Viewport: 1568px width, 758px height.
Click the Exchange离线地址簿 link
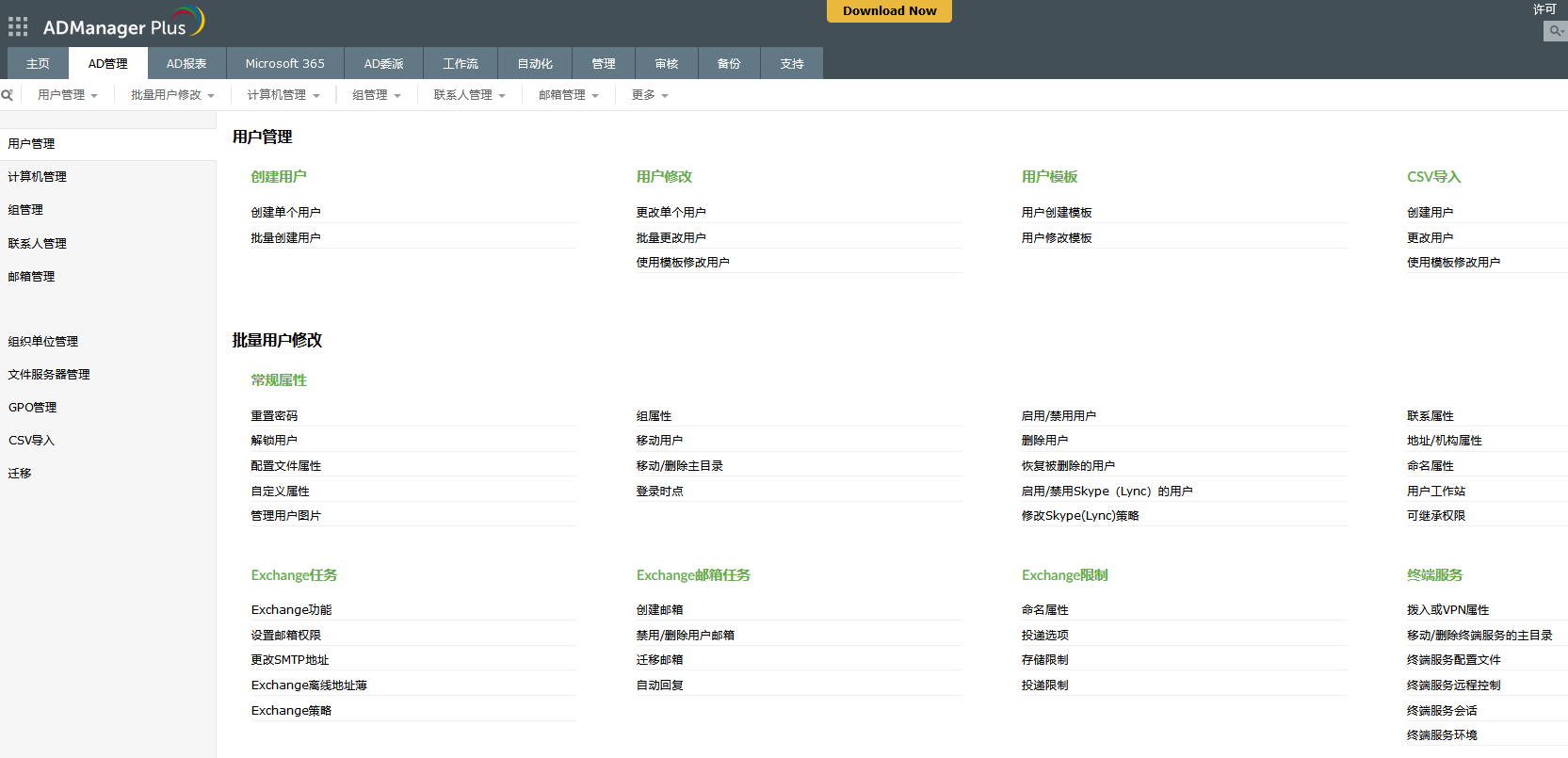309,685
